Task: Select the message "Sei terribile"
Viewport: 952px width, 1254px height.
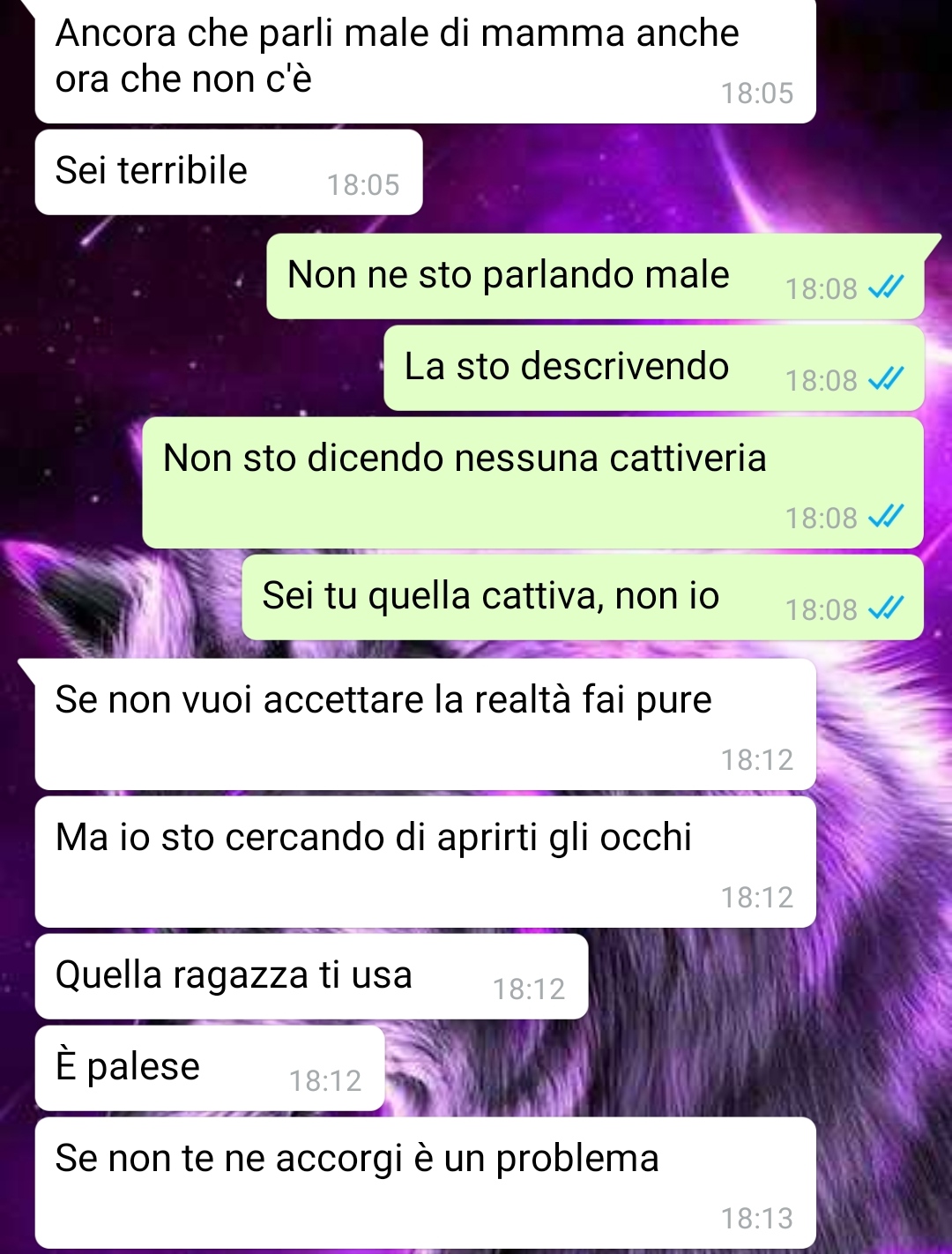Action: pos(228,172)
